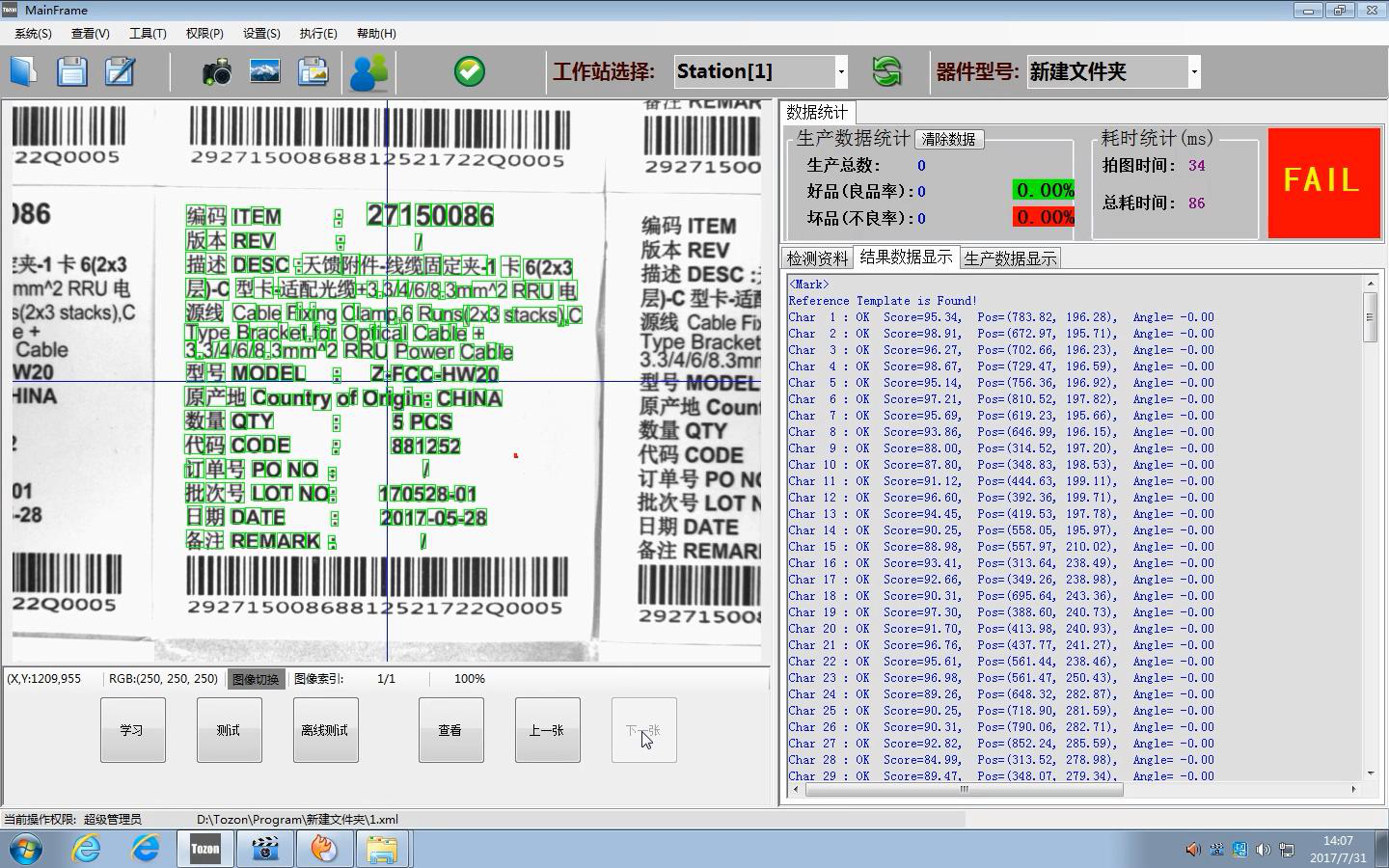
Task: Switch to the 检测资料 tab
Action: pyautogui.click(x=817, y=258)
